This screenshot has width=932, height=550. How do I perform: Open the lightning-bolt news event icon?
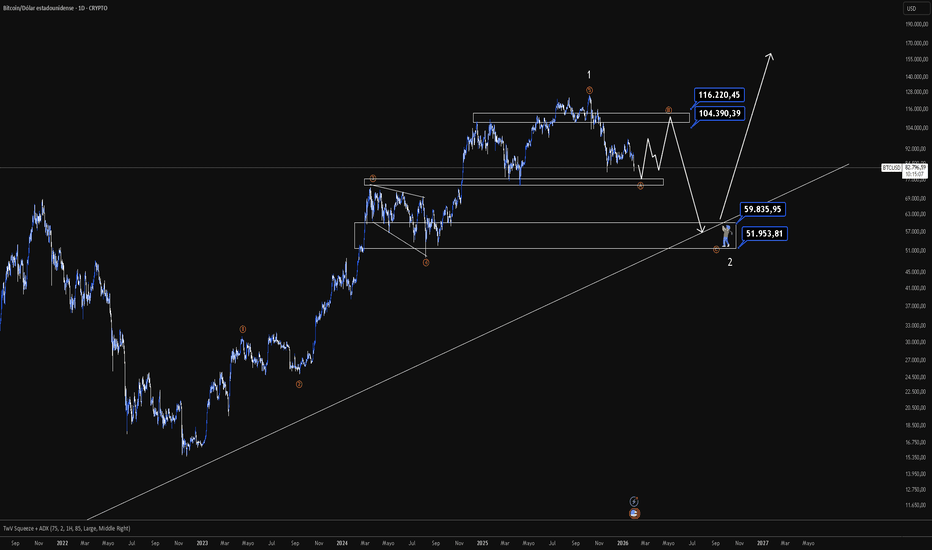[634, 501]
